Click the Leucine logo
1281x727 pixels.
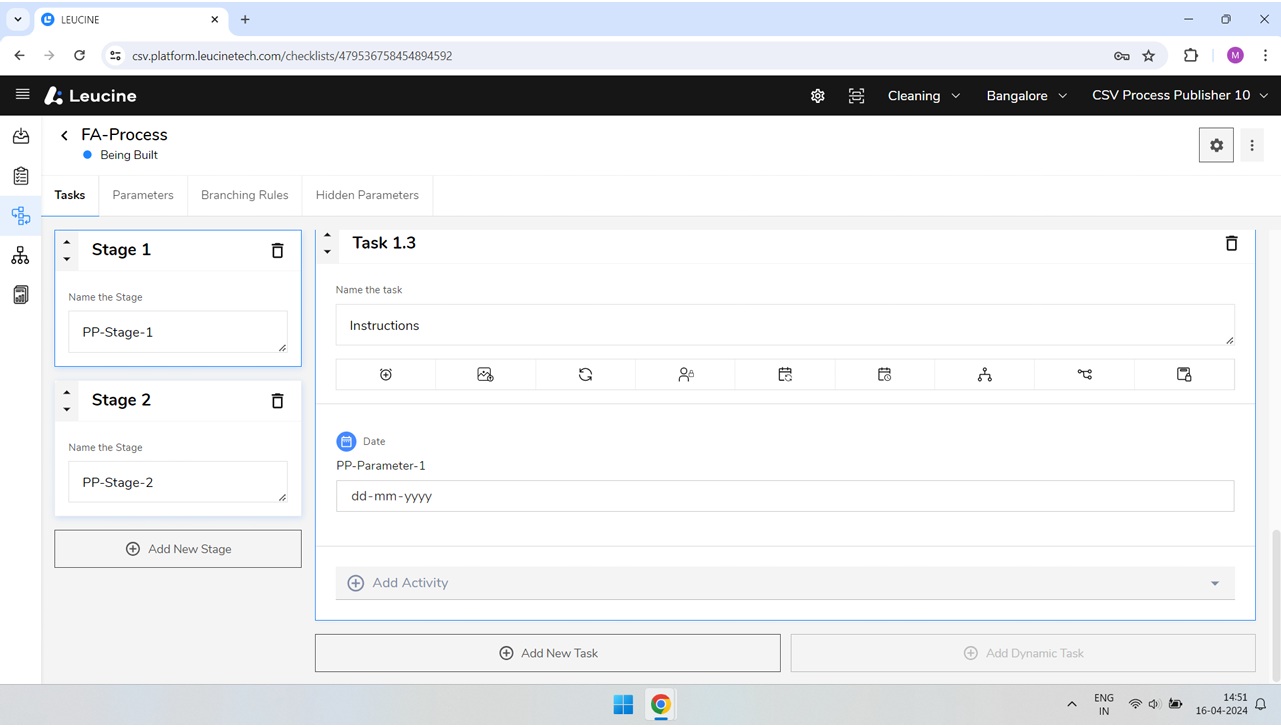click(x=90, y=96)
